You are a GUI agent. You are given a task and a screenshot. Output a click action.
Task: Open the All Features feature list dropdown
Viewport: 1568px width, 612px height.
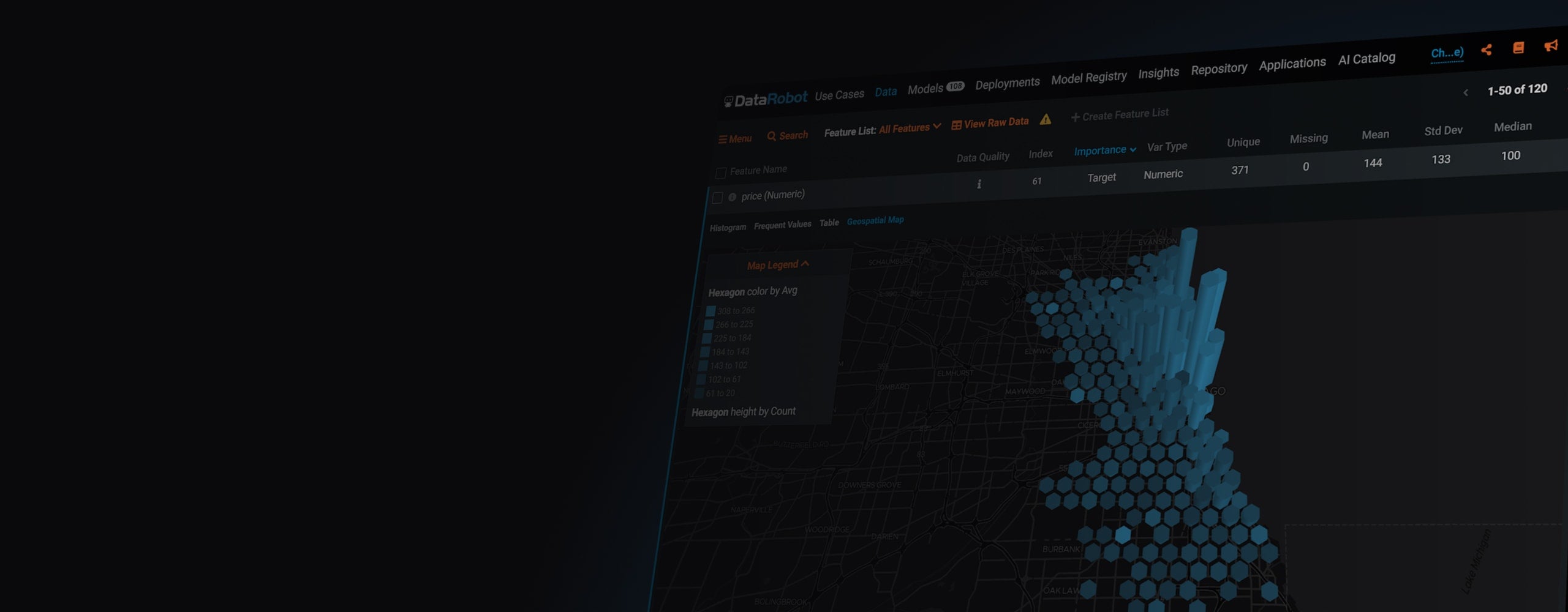911,127
